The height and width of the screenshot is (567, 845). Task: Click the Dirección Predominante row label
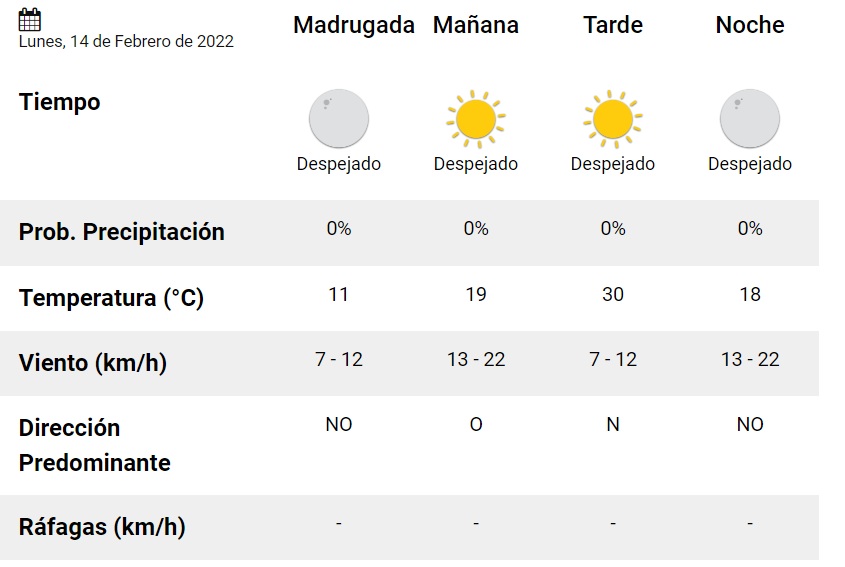[x=94, y=445]
